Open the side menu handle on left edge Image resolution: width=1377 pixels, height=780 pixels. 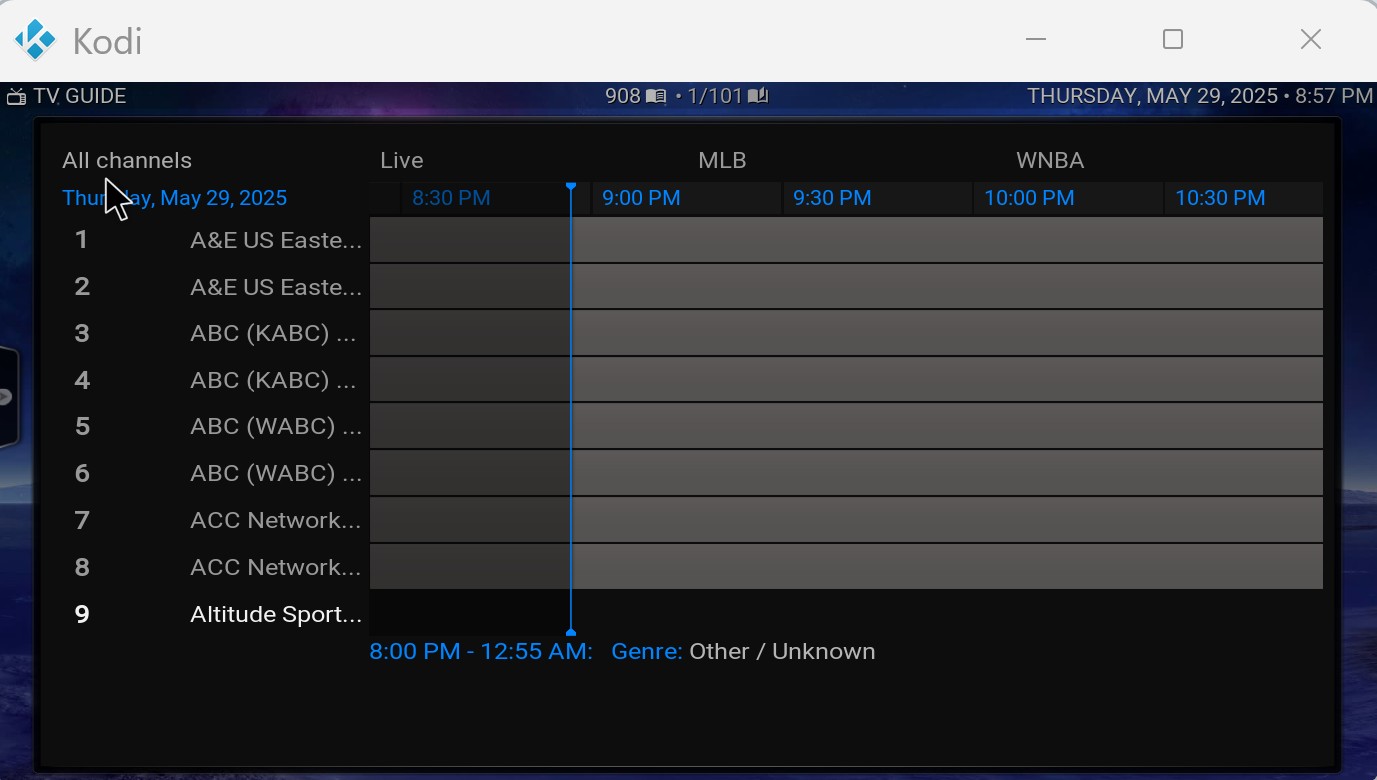tap(8, 396)
